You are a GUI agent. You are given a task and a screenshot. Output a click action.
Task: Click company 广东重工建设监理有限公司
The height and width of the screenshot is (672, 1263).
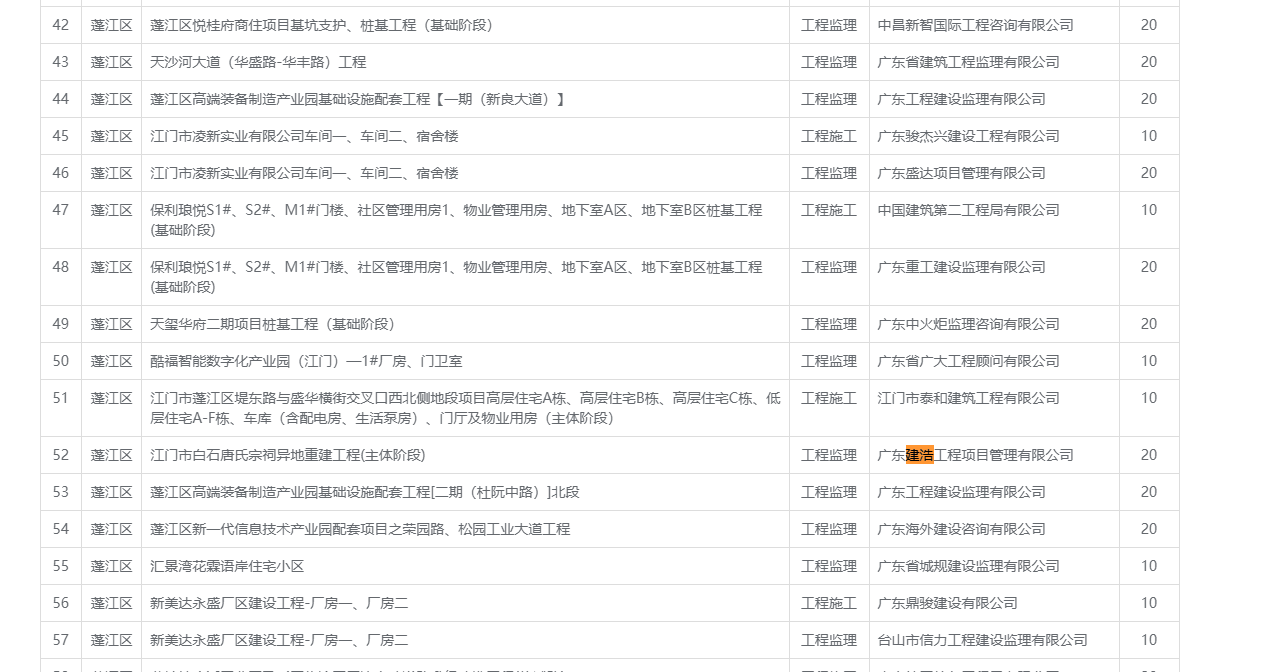(x=961, y=267)
